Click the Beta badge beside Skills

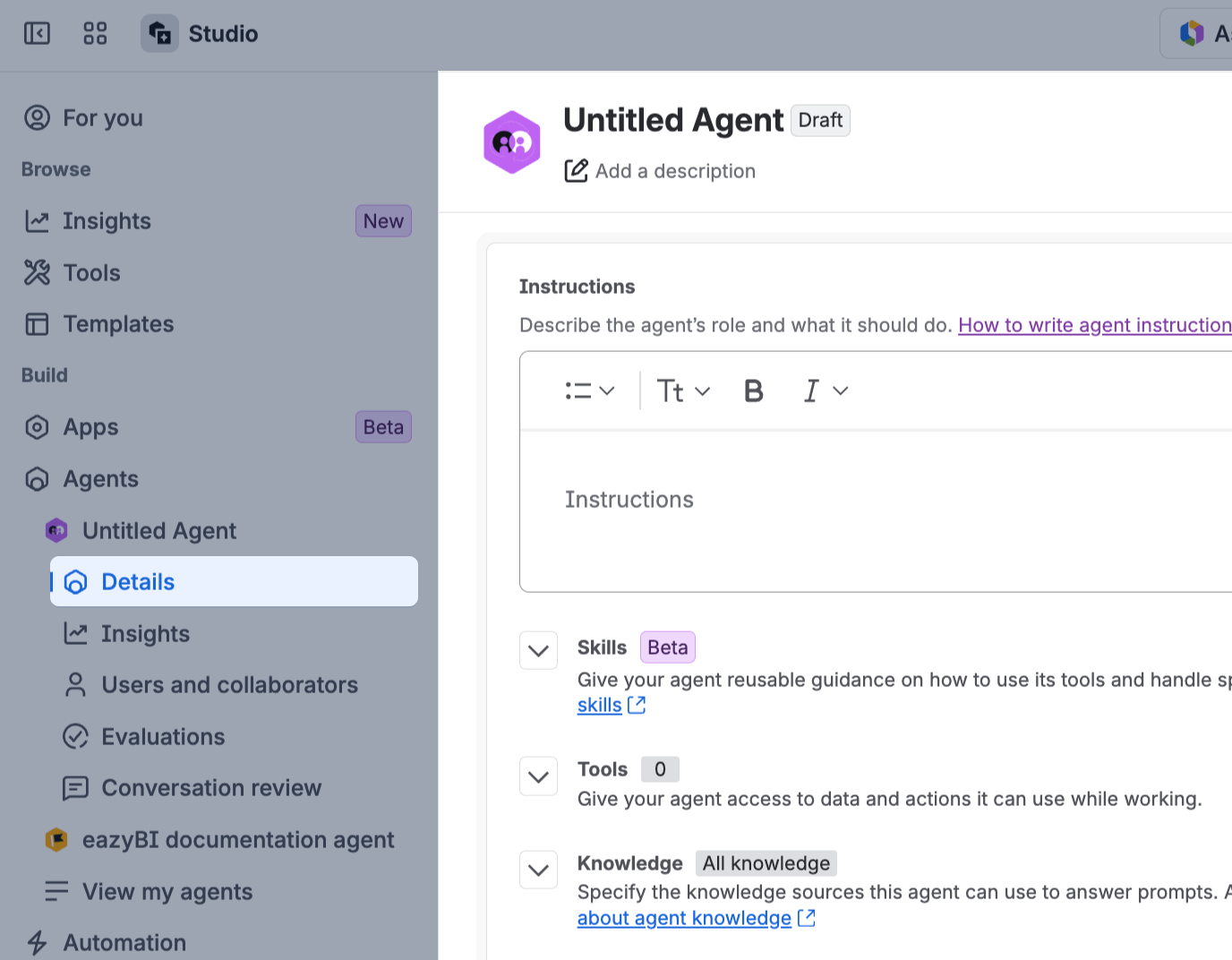[x=668, y=647]
